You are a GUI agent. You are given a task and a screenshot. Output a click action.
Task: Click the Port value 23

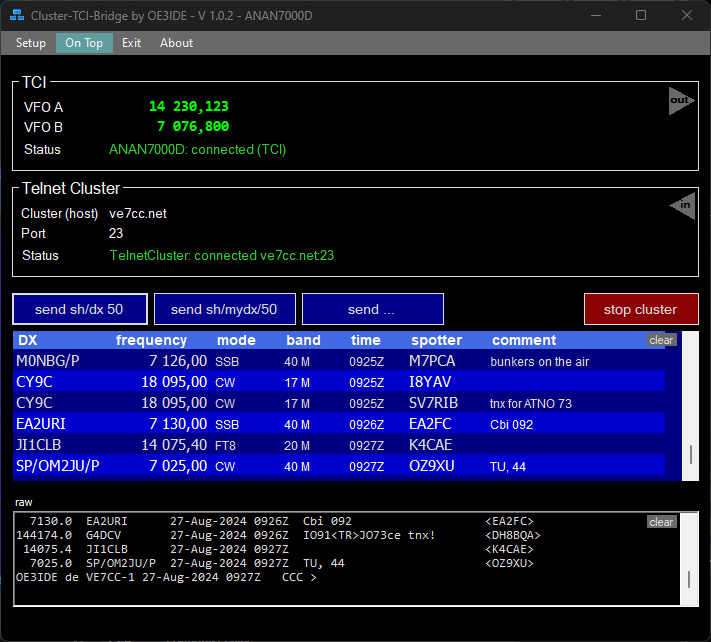point(116,233)
